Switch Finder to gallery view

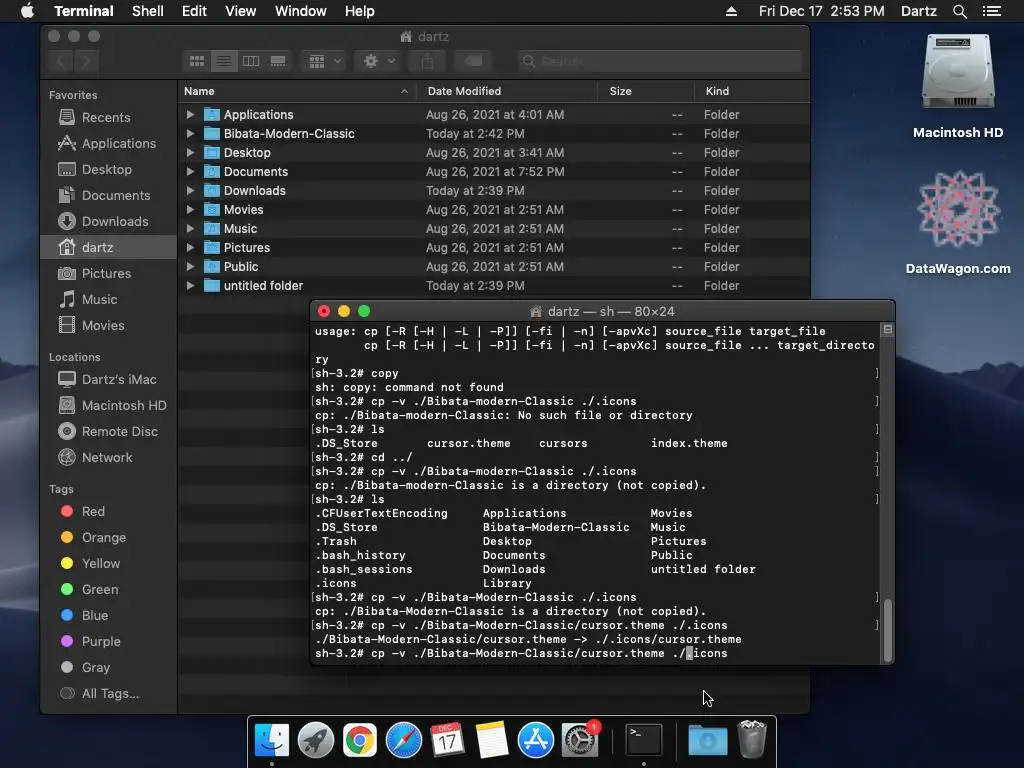278,61
